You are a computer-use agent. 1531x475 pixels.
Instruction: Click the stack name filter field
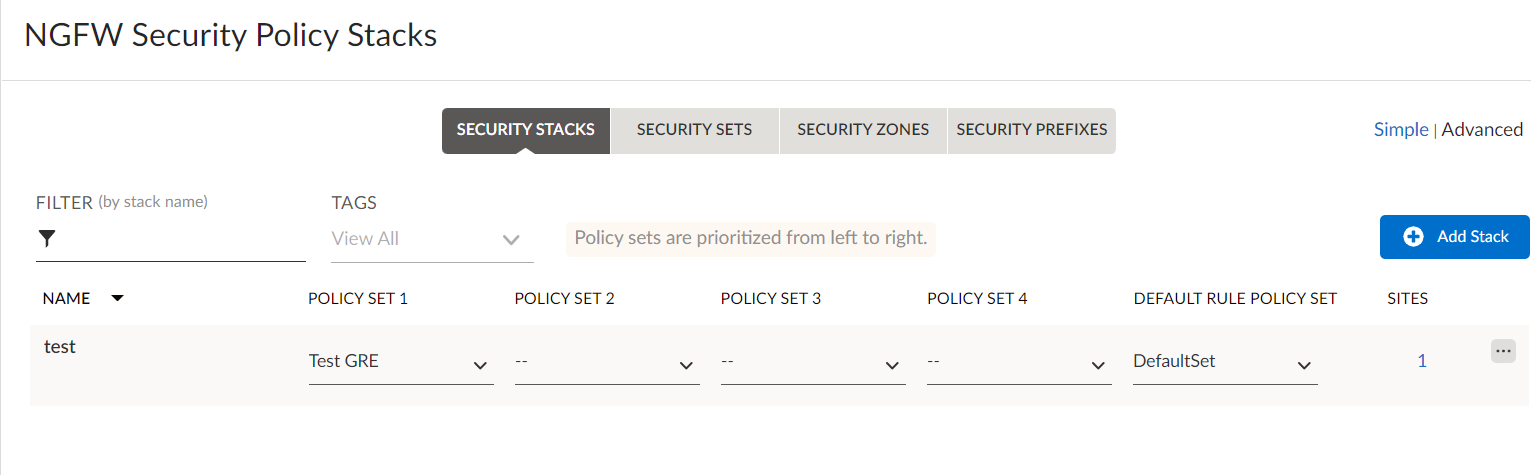click(180, 239)
